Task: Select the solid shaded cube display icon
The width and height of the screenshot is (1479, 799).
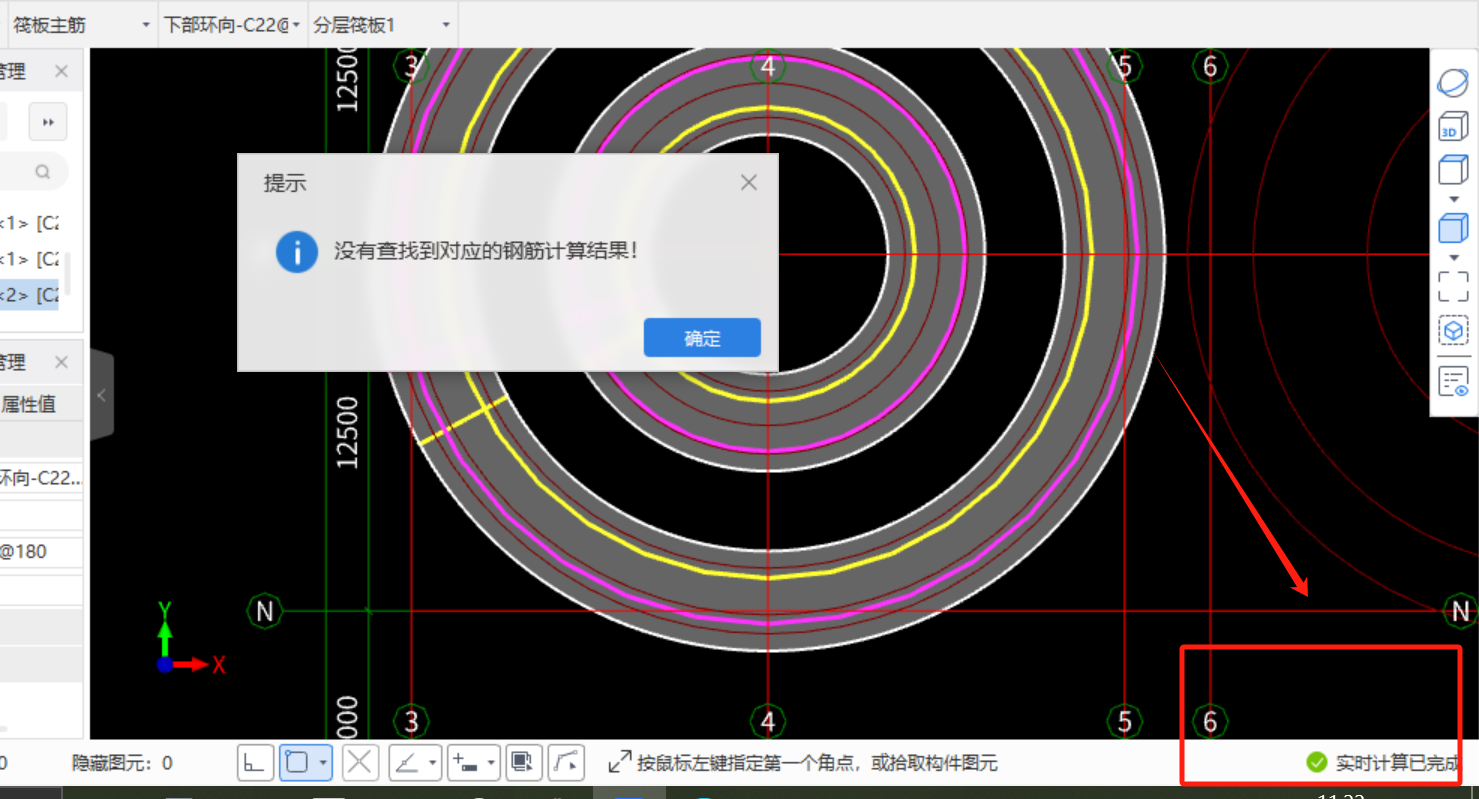Action: pos(1453,228)
